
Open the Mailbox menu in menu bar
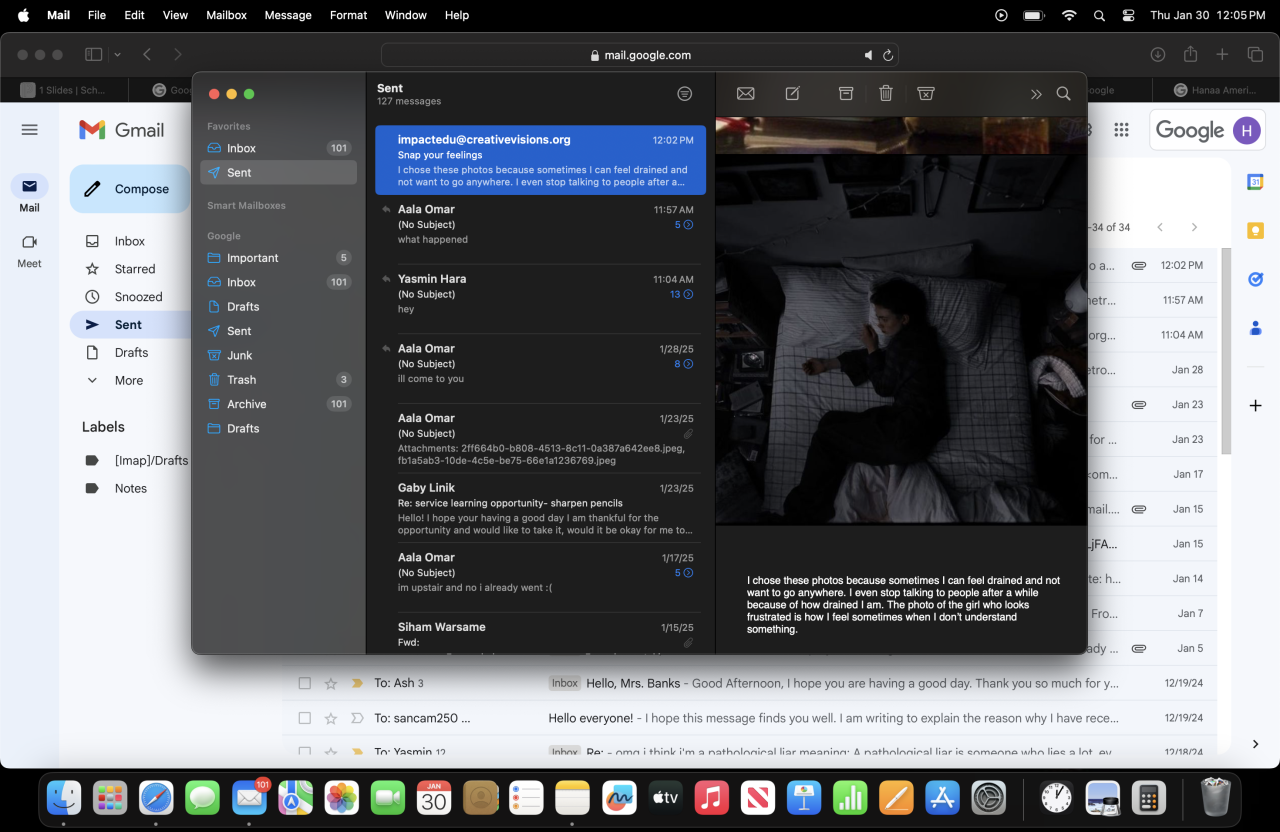(x=226, y=15)
